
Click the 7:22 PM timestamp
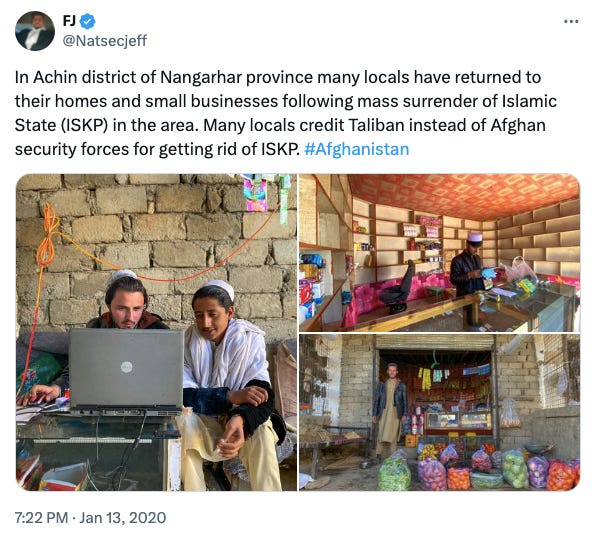pos(41,518)
